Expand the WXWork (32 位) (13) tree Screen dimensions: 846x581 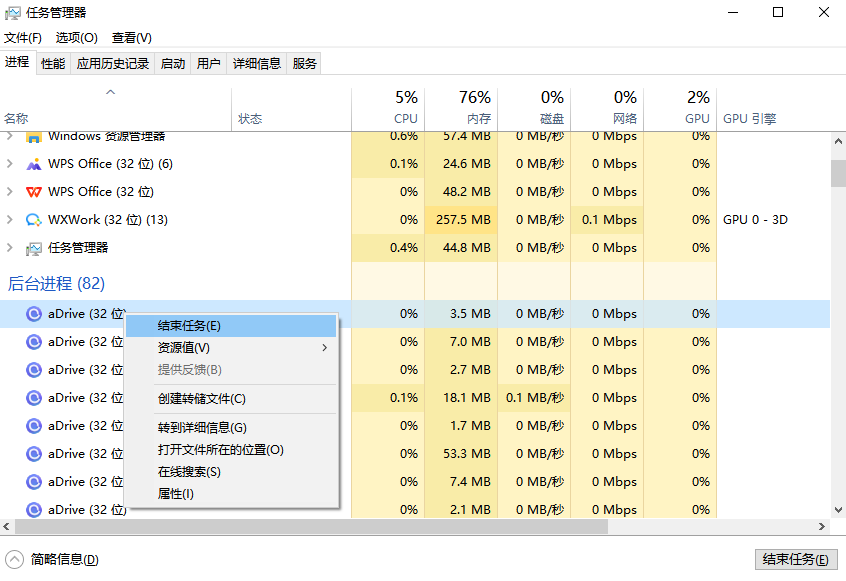(11, 219)
